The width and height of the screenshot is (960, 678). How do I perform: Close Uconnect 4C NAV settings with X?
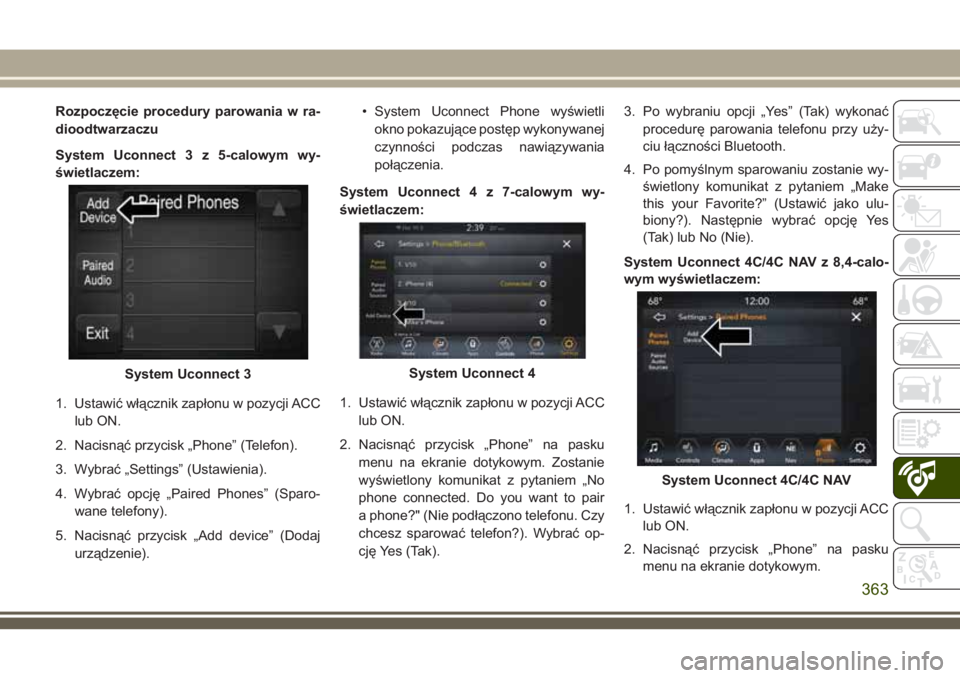856,317
